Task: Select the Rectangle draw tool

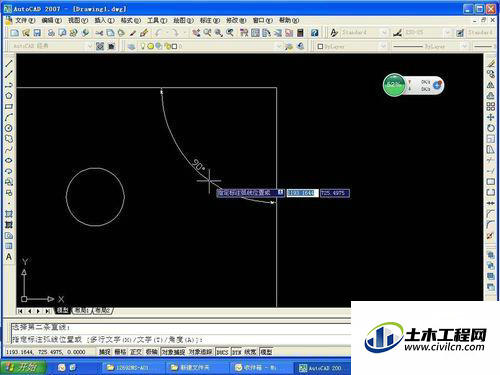Action: tap(9, 106)
